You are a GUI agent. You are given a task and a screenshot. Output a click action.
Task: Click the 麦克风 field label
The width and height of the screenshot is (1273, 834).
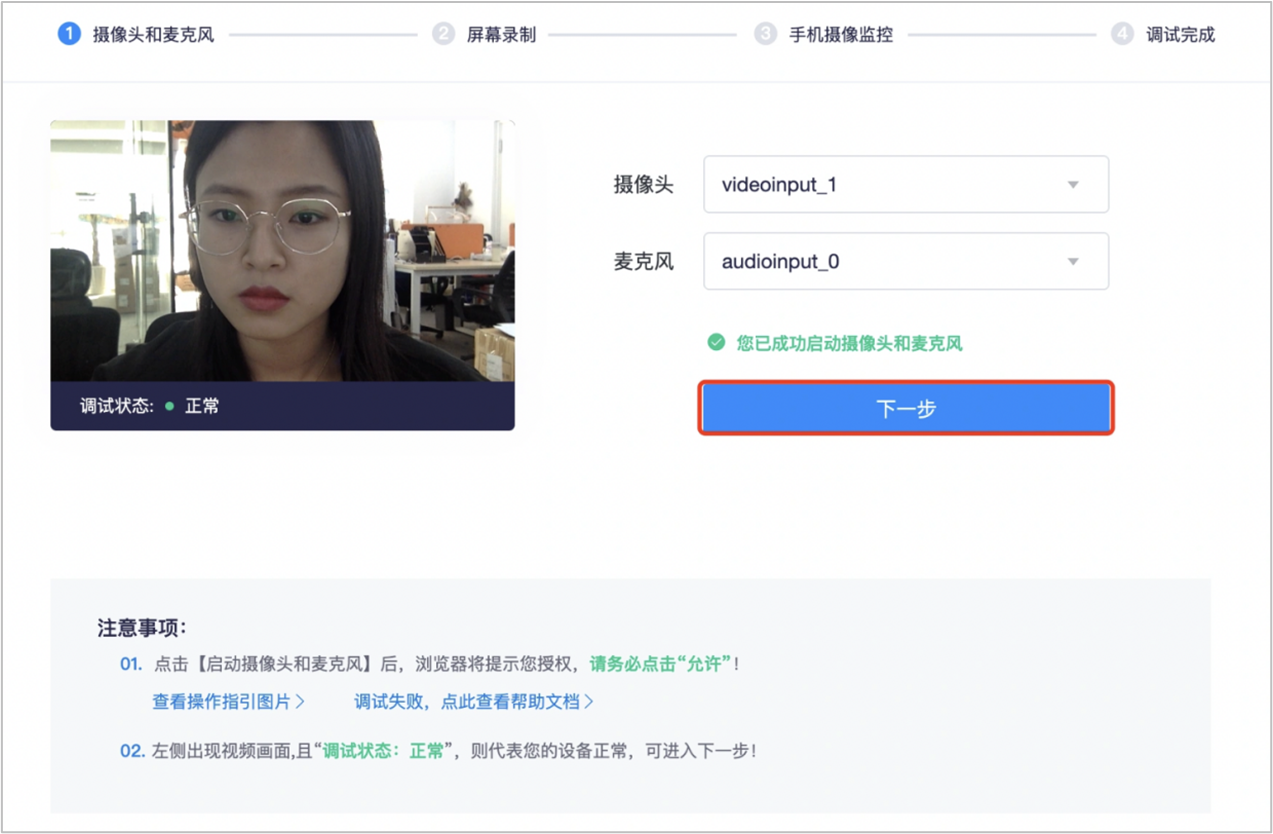[x=643, y=262]
